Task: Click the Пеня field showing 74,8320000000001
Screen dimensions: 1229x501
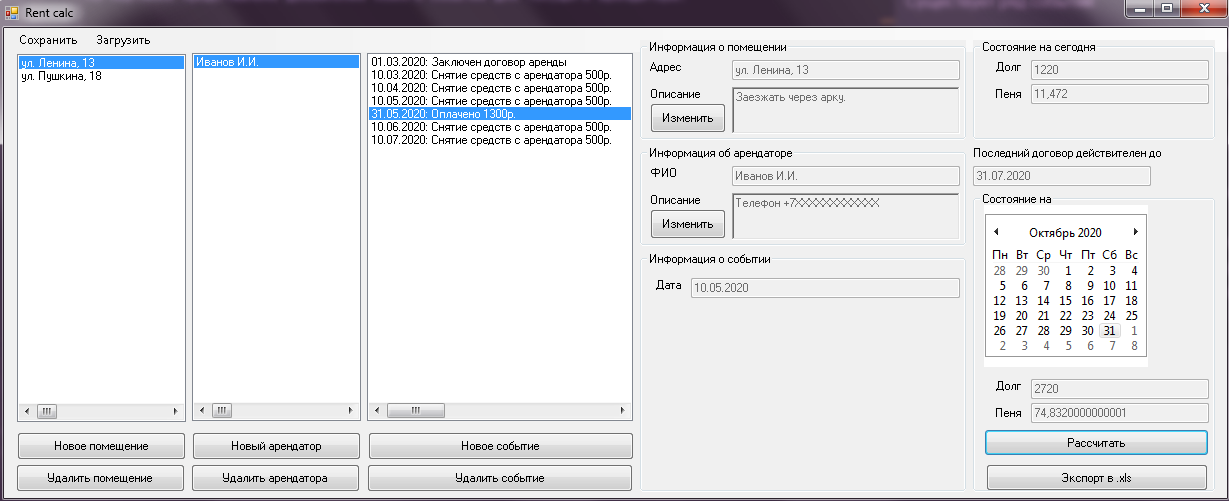Action: pos(1119,412)
